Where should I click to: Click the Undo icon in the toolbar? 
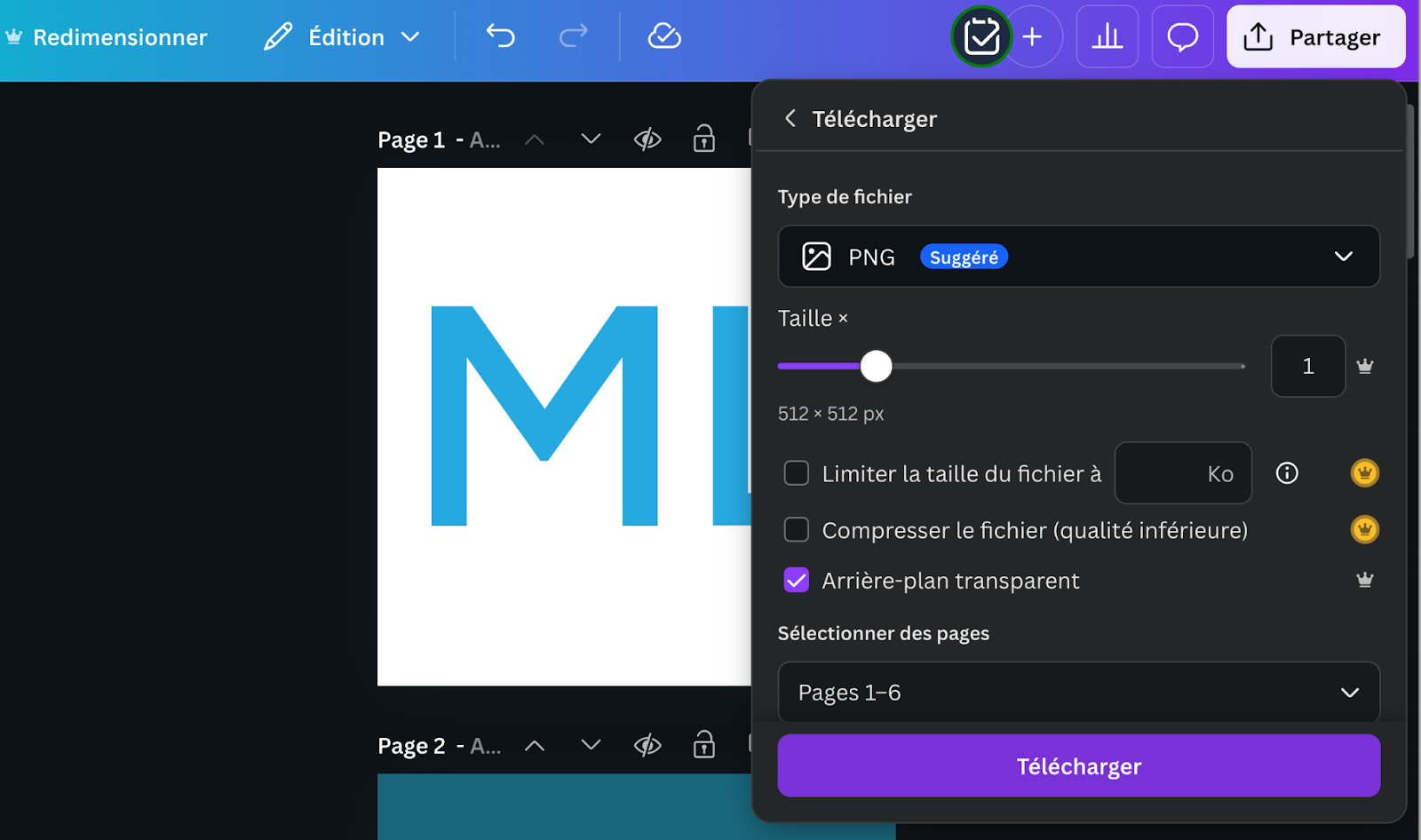click(x=500, y=36)
